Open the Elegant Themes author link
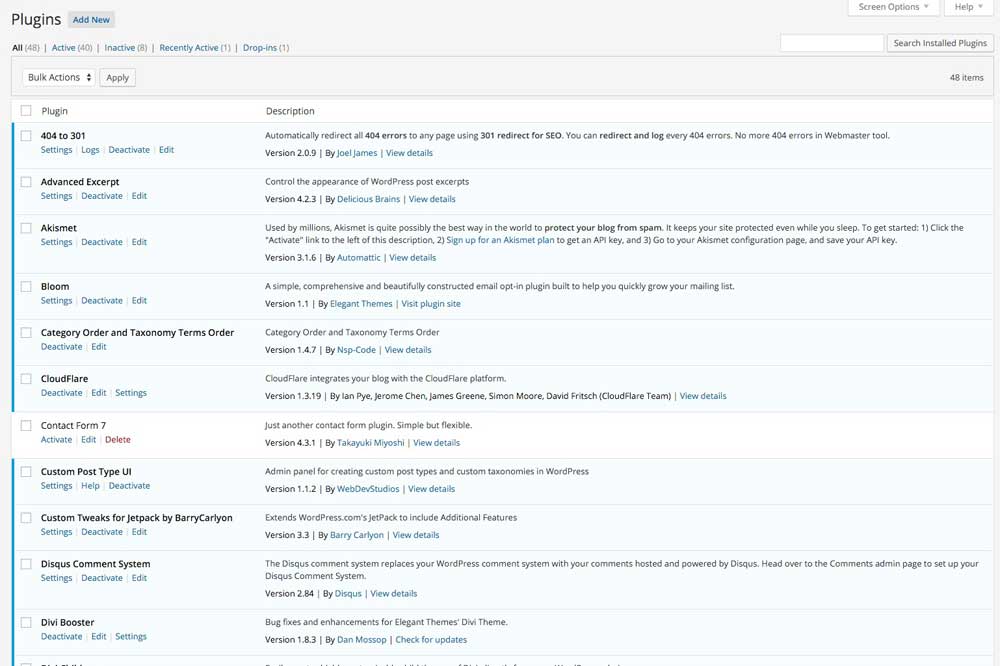 click(361, 304)
